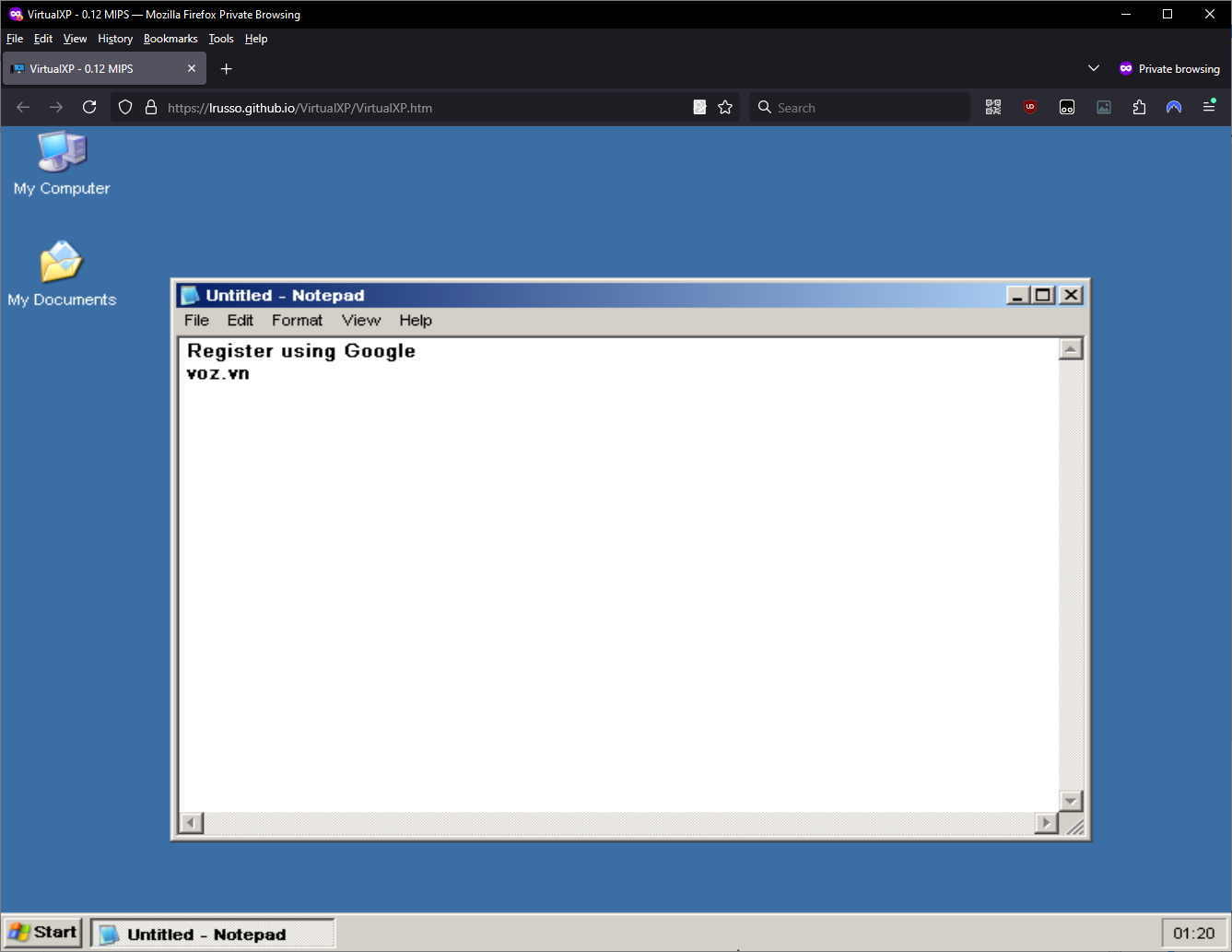
Task: Click Notepad title bar icon
Action: (x=191, y=295)
